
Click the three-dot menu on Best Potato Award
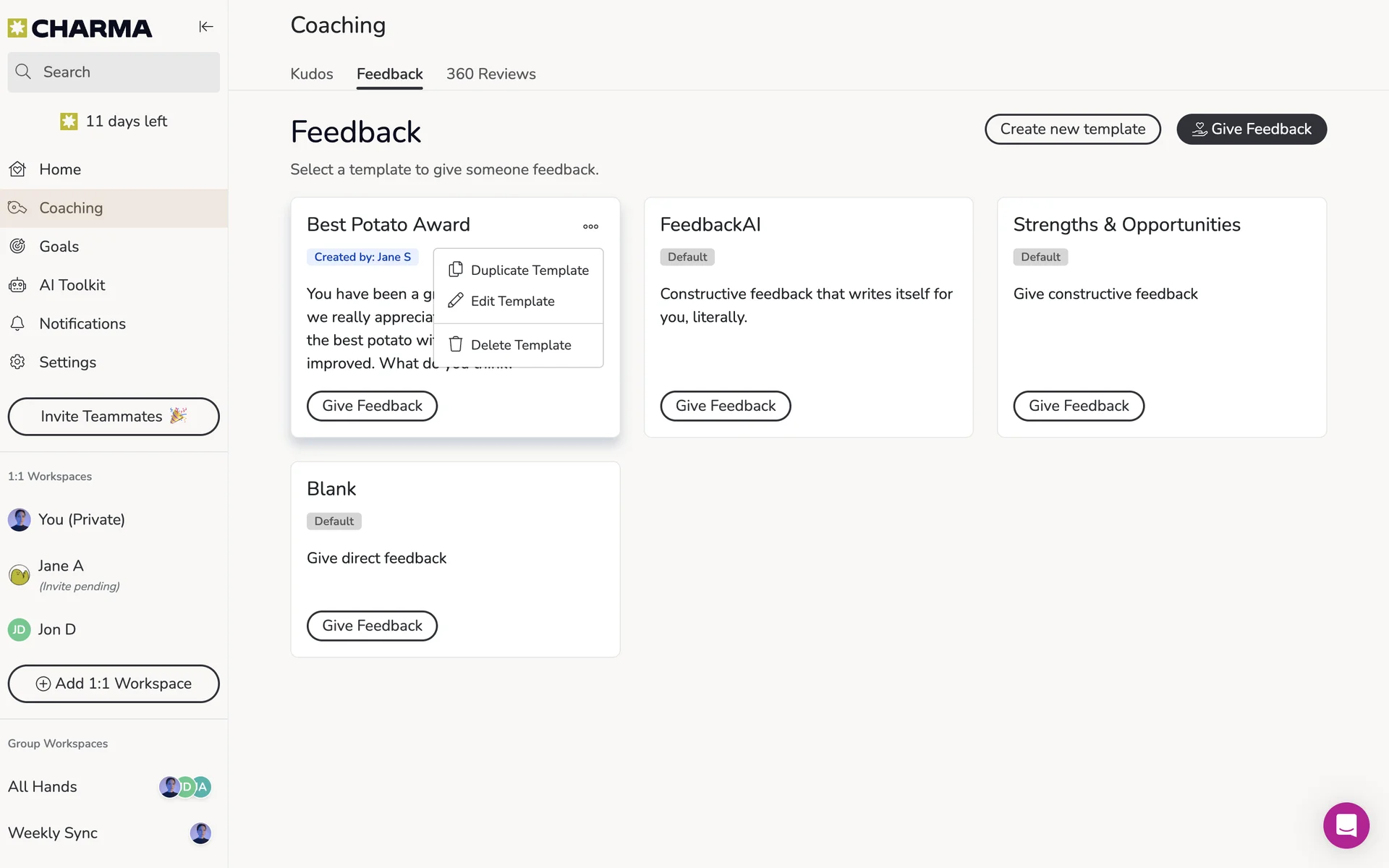tap(590, 226)
